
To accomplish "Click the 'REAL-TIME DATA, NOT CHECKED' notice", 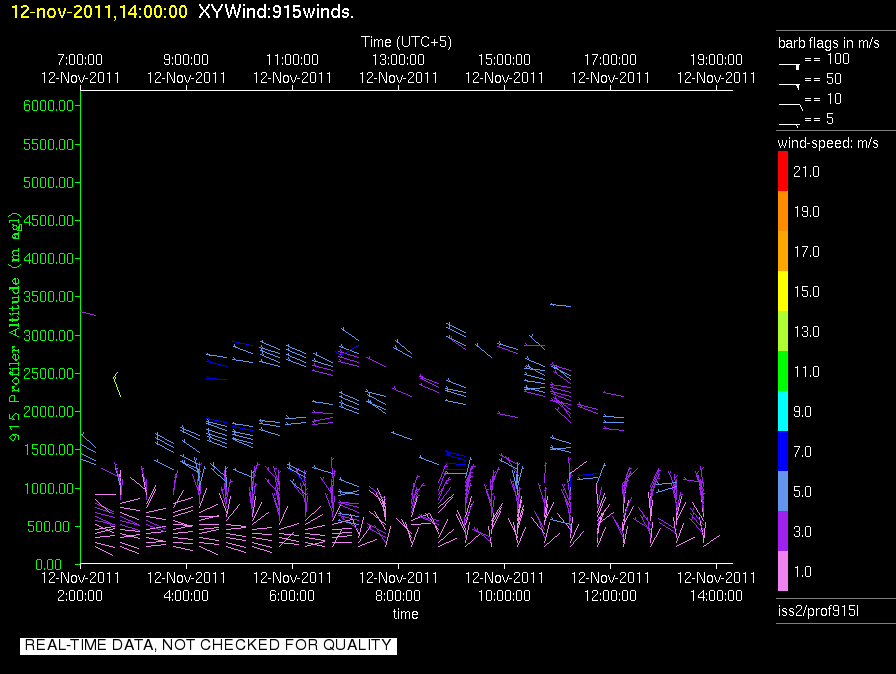I will [208, 645].
